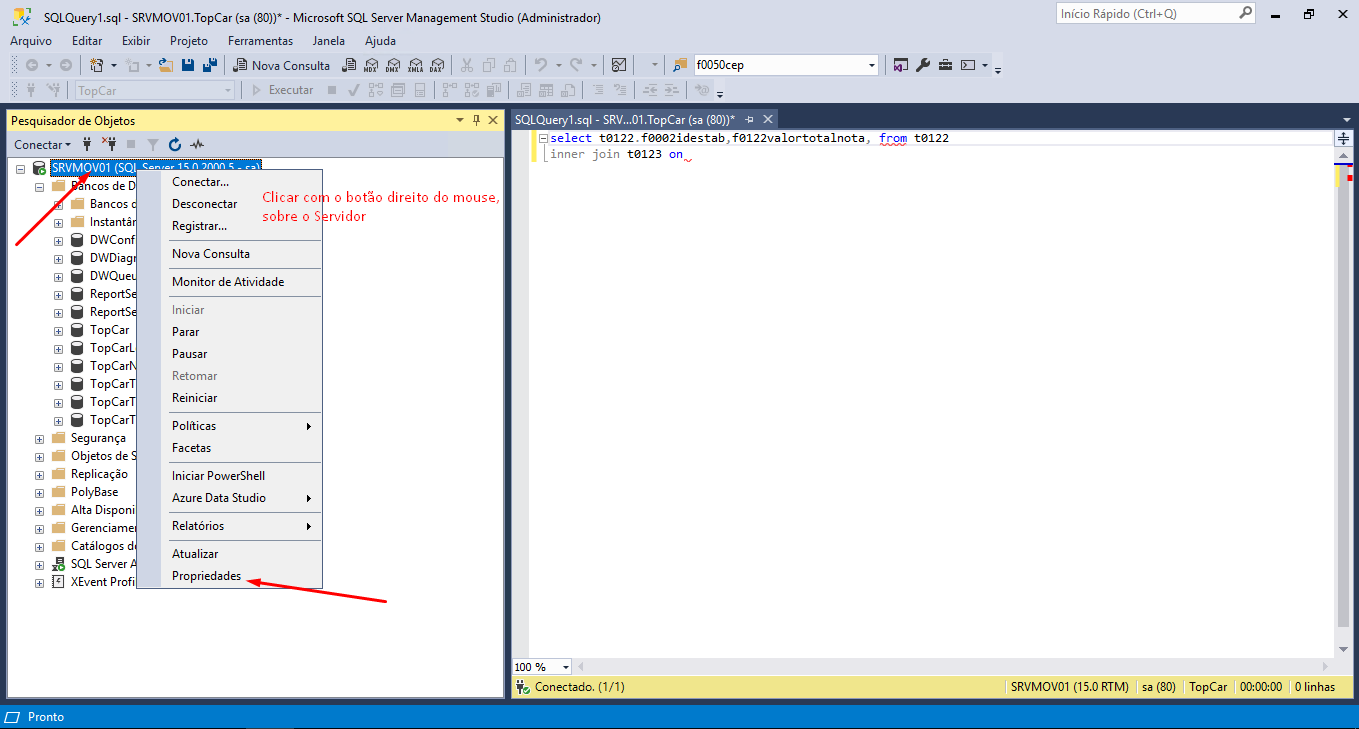Click the Solution Explorer icon beside the wrench
This screenshot has width=1359, height=729.
point(901,65)
